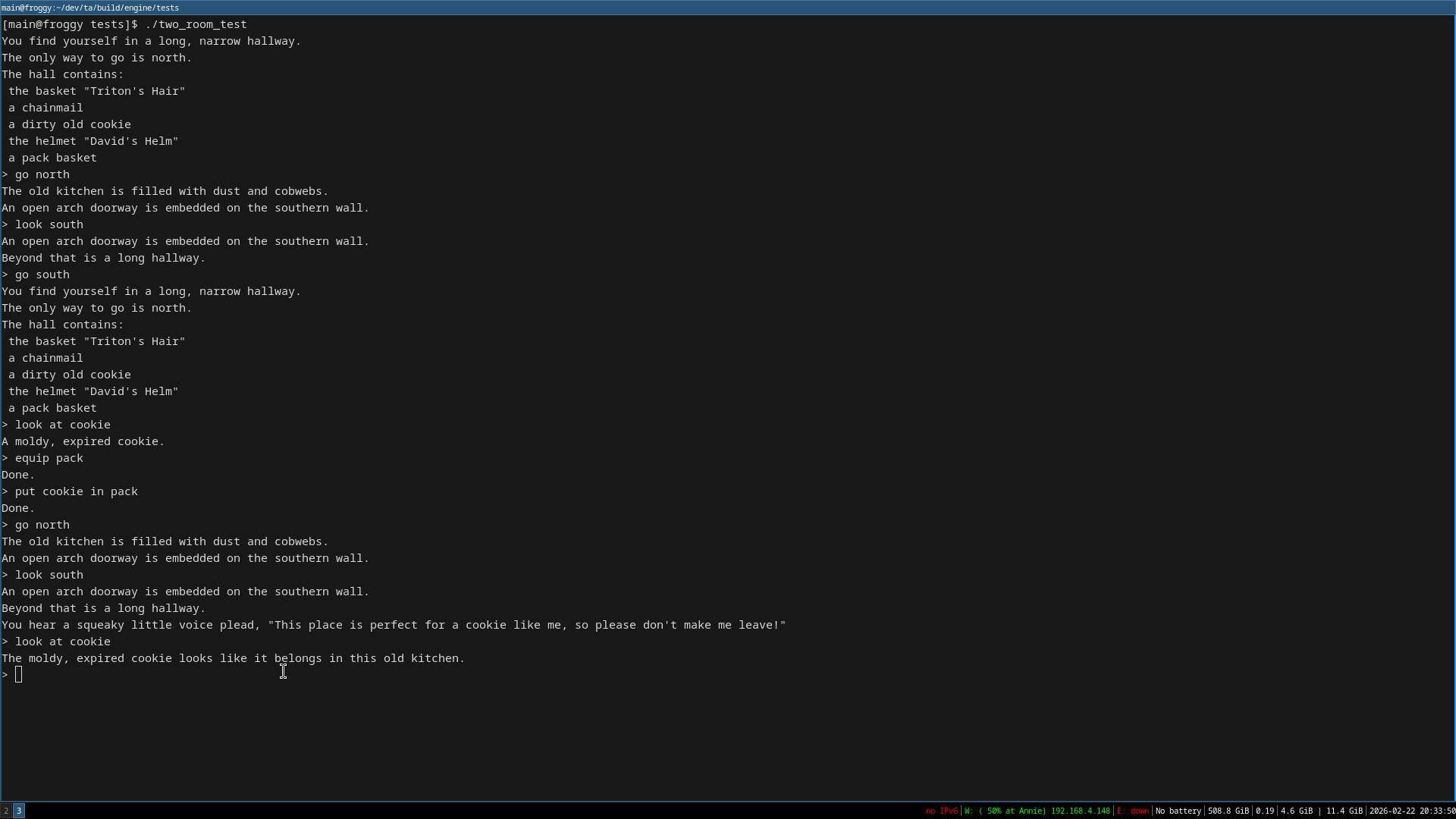Click the active prompt cursor block

click(19, 674)
